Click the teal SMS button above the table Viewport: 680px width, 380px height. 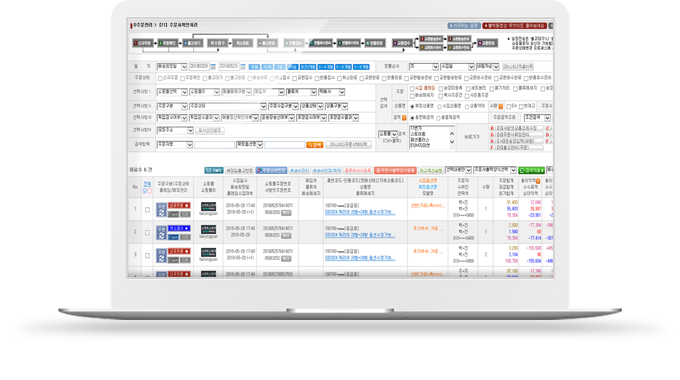(214, 170)
